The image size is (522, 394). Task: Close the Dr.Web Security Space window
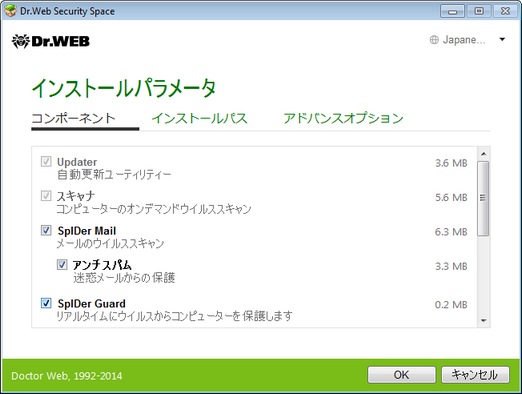[506, 11]
